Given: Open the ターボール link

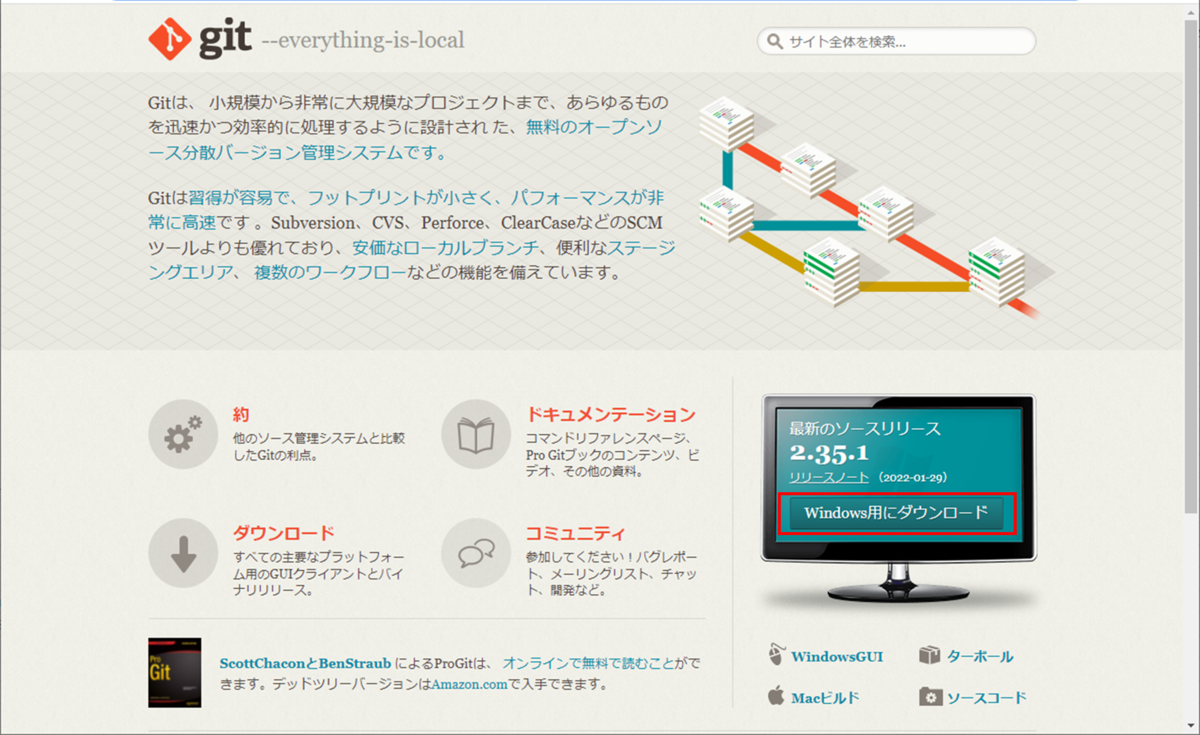Looking at the screenshot, I should click(x=980, y=657).
